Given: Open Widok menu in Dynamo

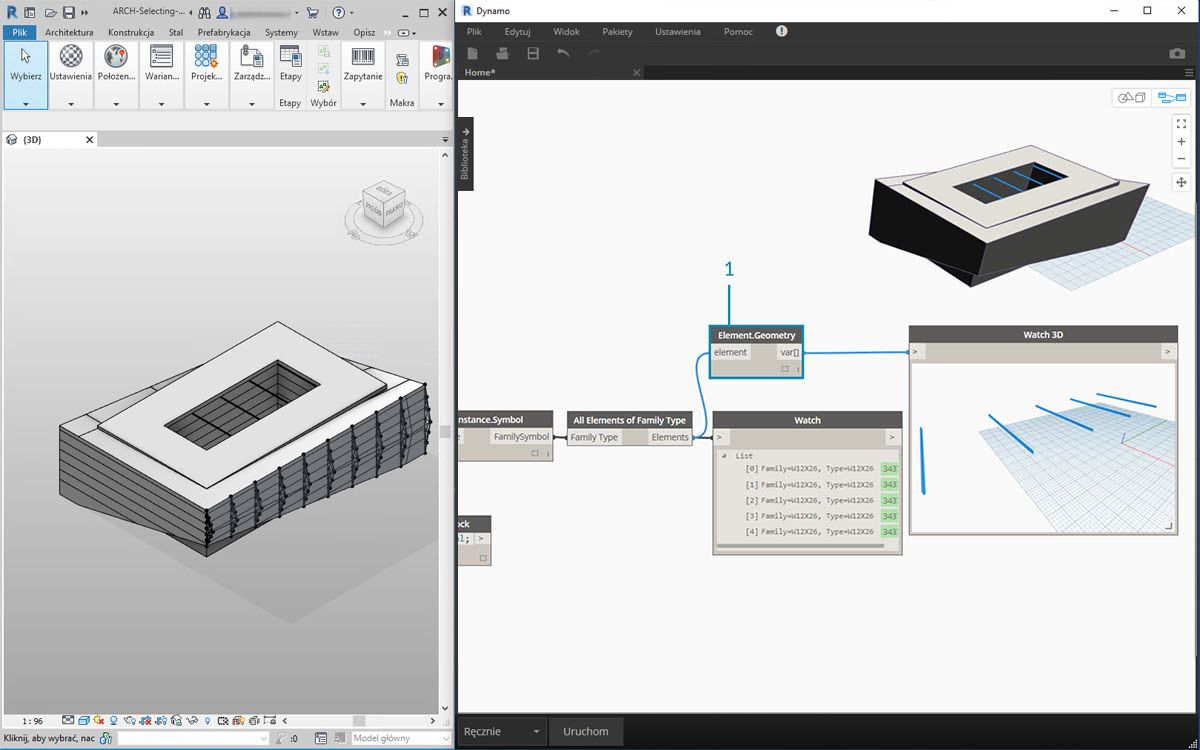Looking at the screenshot, I should [566, 32].
